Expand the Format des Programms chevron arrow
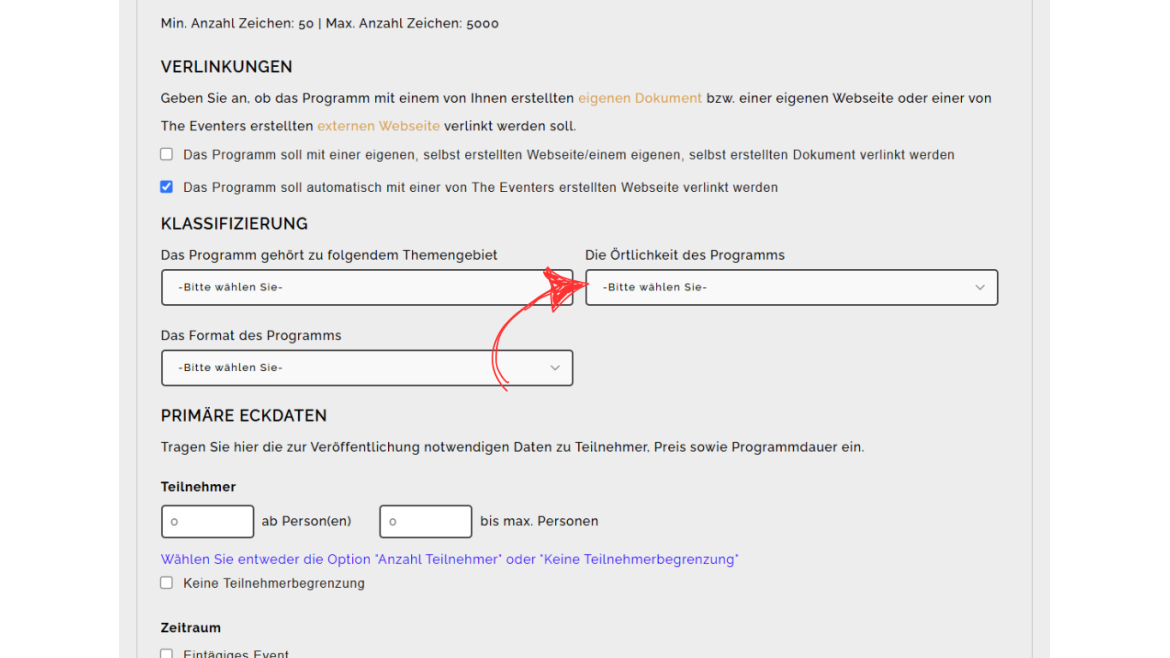The image size is (1170, 658). click(555, 368)
